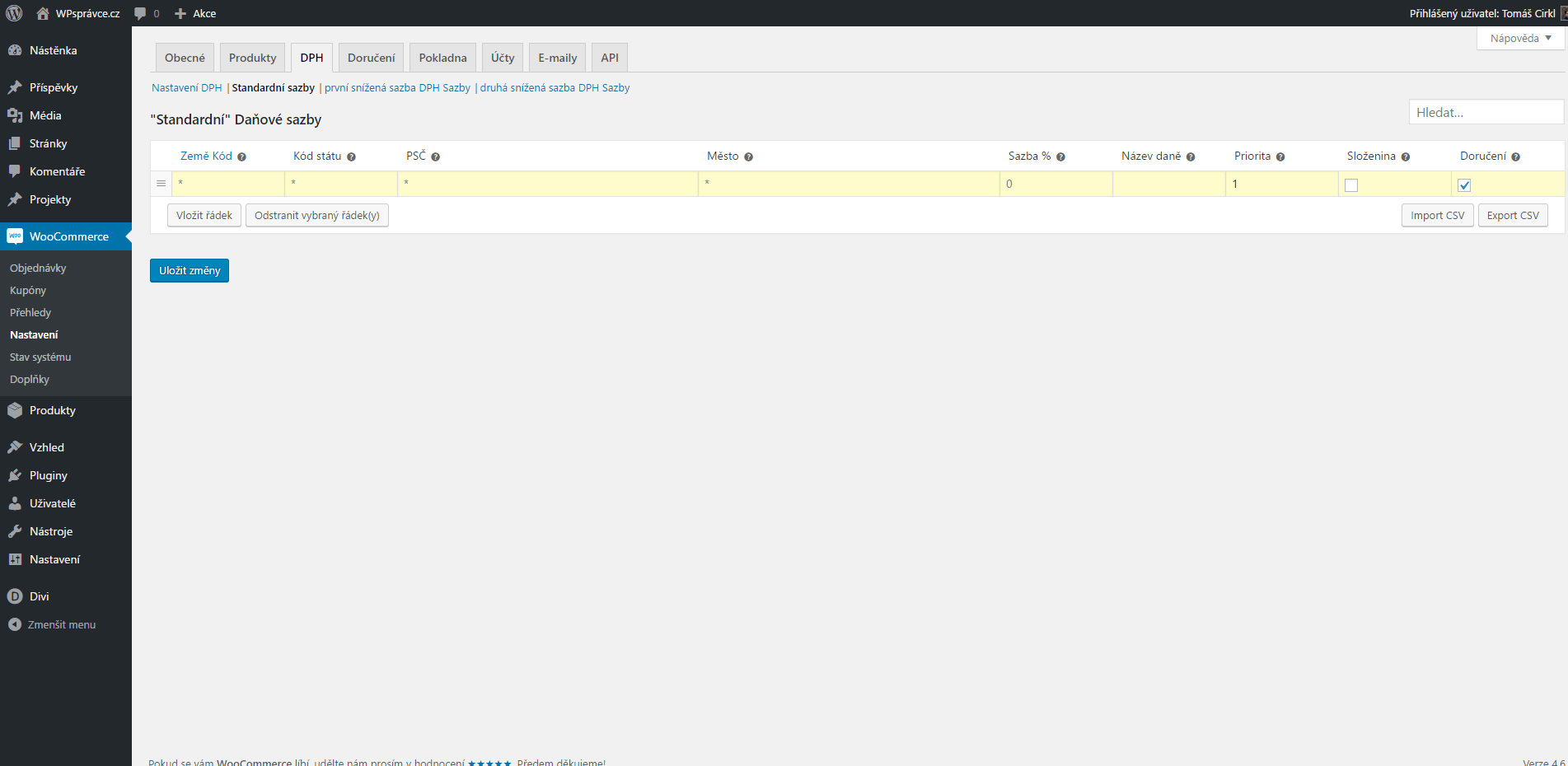Open Kupóny in WooCommerce submenu

pos(28,290)
